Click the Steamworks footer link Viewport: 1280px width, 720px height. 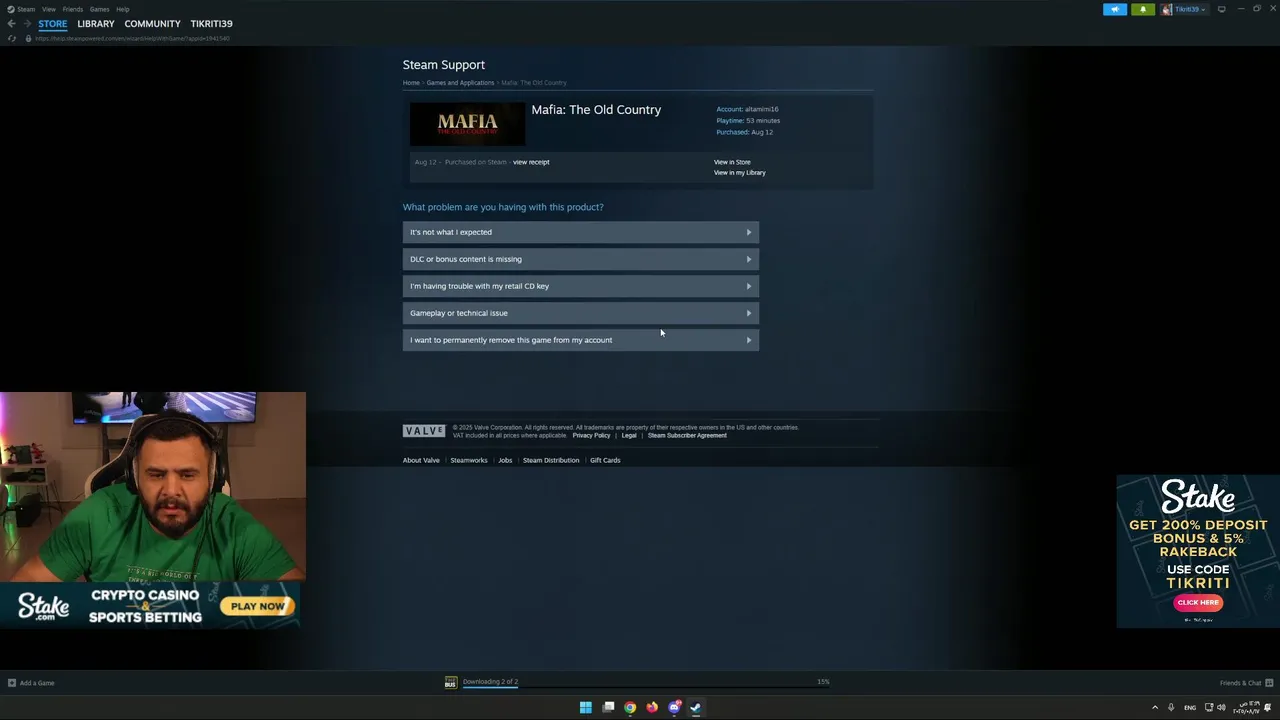[x=469, y=460]
